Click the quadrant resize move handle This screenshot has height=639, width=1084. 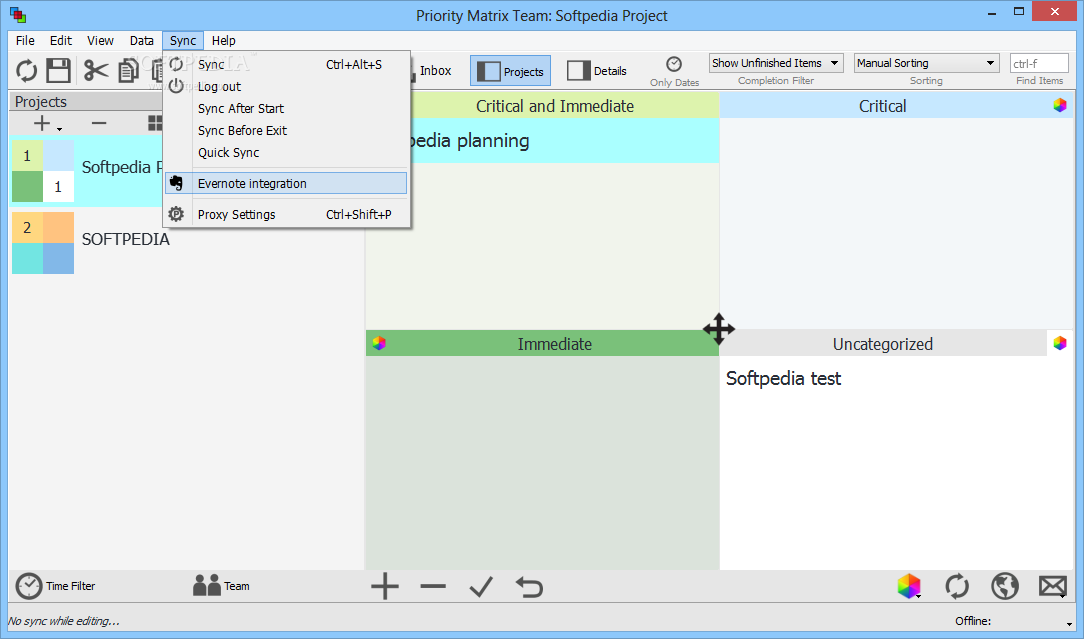[x=719, y=328]
